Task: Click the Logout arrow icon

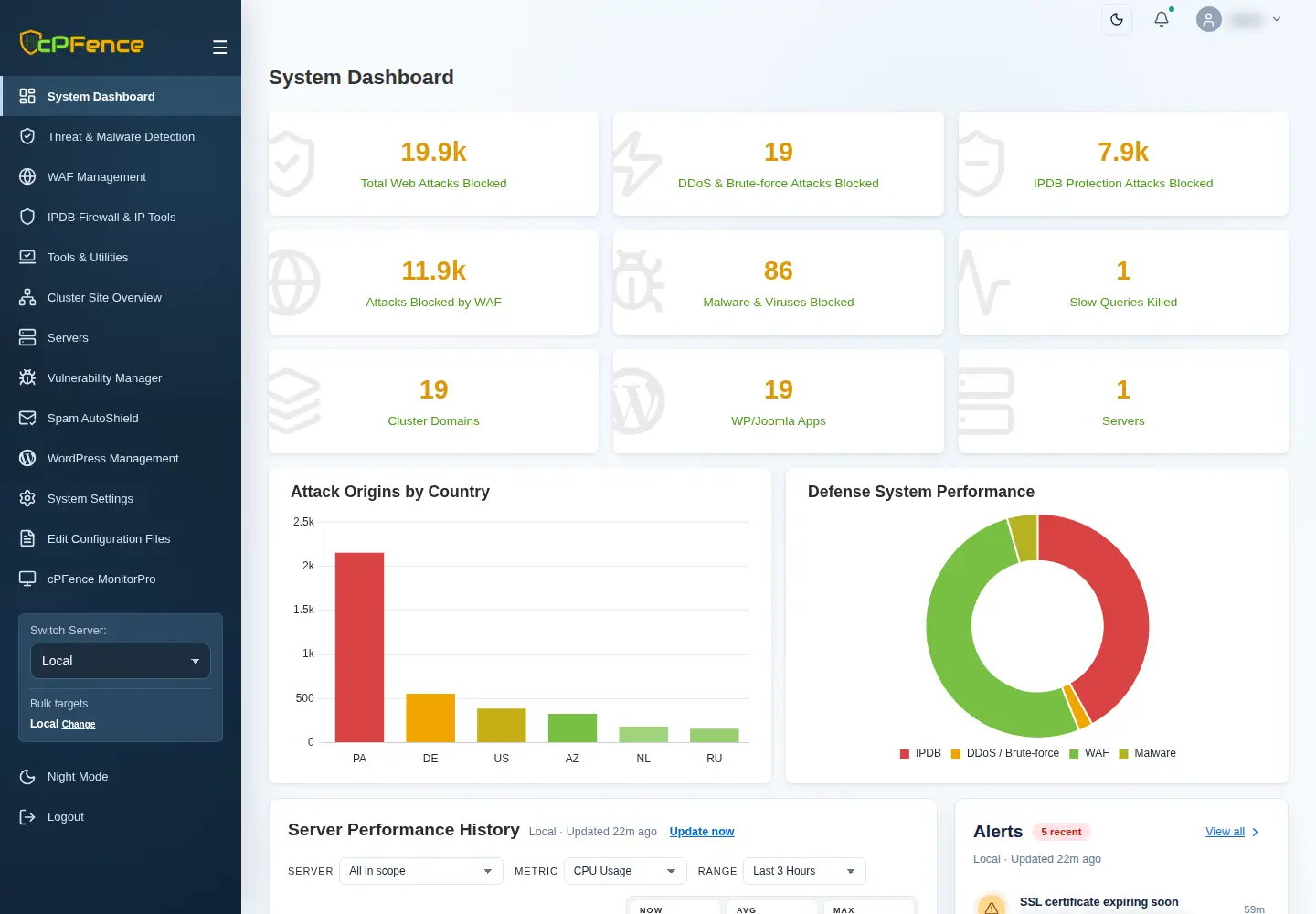Action: click(27, 816)
